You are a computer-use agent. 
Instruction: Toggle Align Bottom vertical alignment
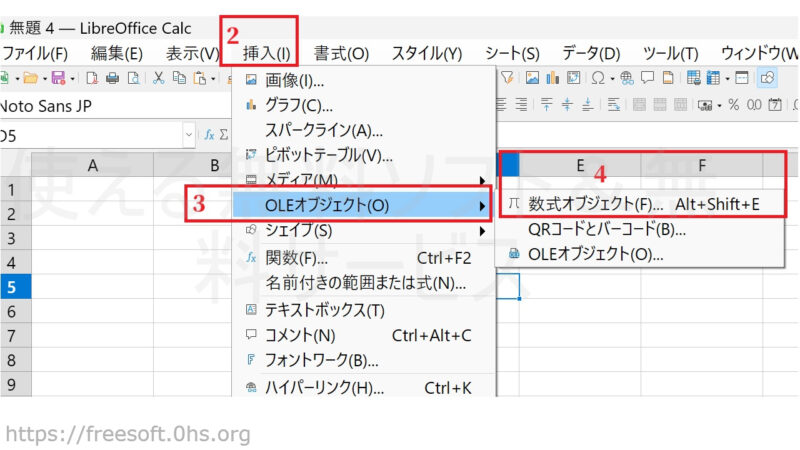tap(588, 105)
